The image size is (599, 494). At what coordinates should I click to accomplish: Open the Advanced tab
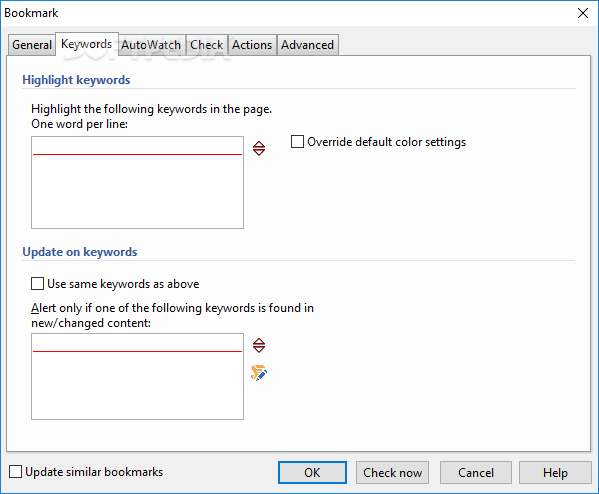point(308,45)
